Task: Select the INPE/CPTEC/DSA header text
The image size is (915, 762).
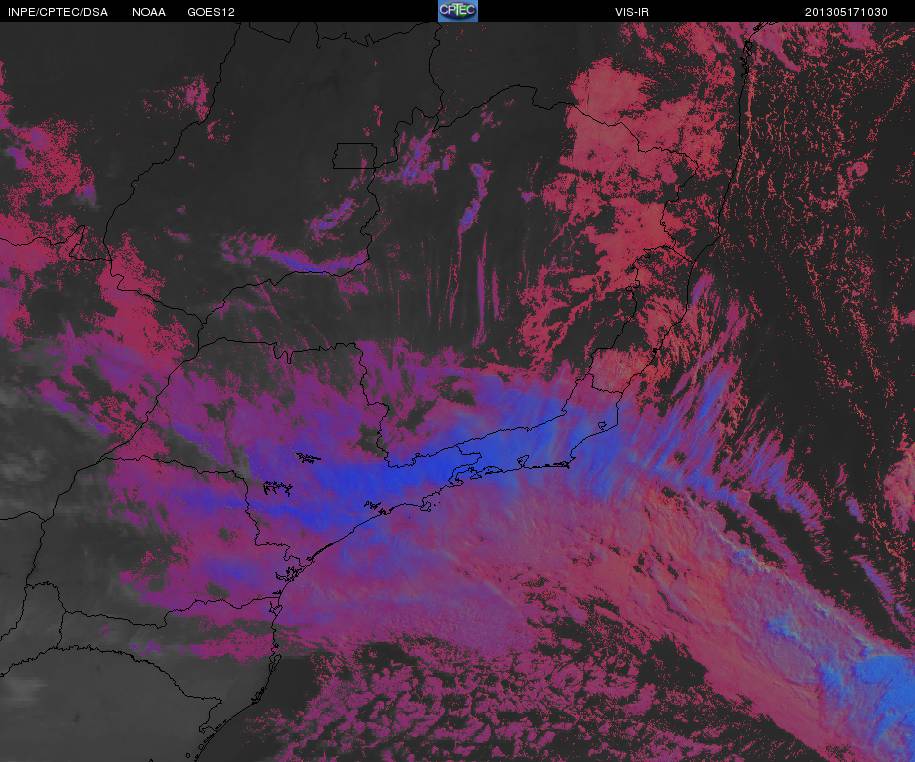Action: (58, 12)
